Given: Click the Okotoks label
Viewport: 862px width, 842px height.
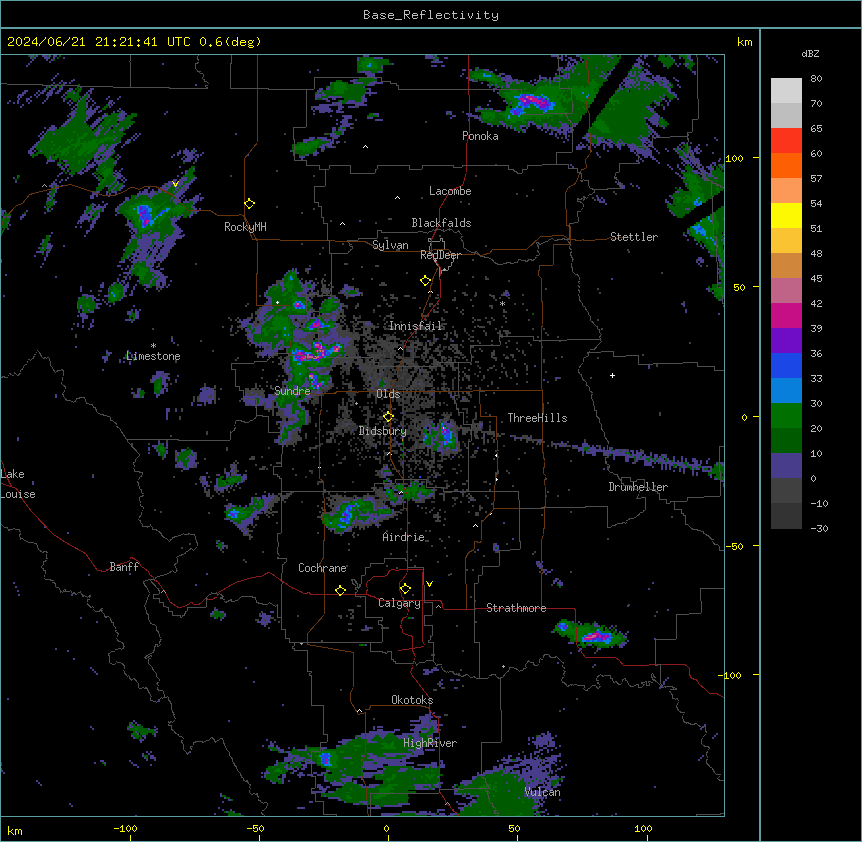Looking at the screenshot, I should coord(412,700).
